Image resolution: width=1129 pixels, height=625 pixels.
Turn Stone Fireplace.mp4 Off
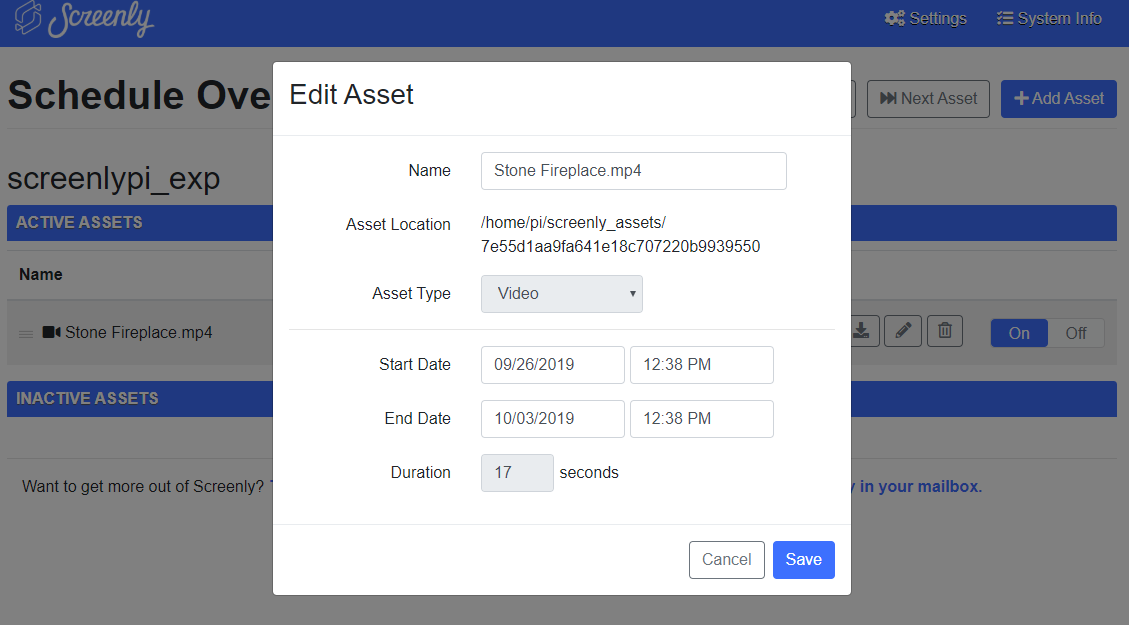pos(1077,332)
